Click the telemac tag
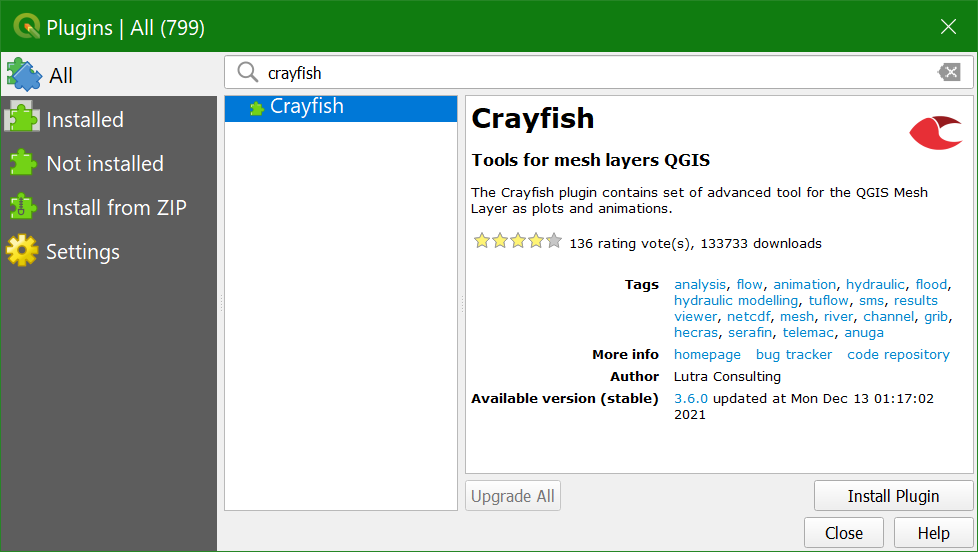 [x=808, y=333]
